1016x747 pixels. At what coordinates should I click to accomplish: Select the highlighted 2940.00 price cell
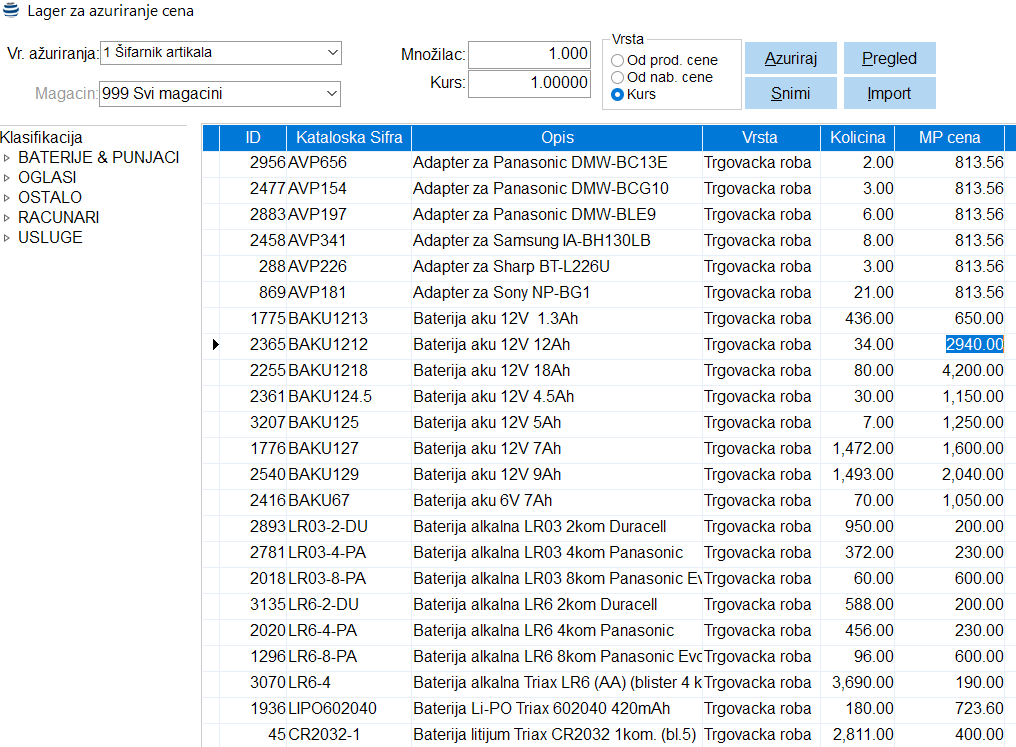pyautogui.click(x=974, y=345)
